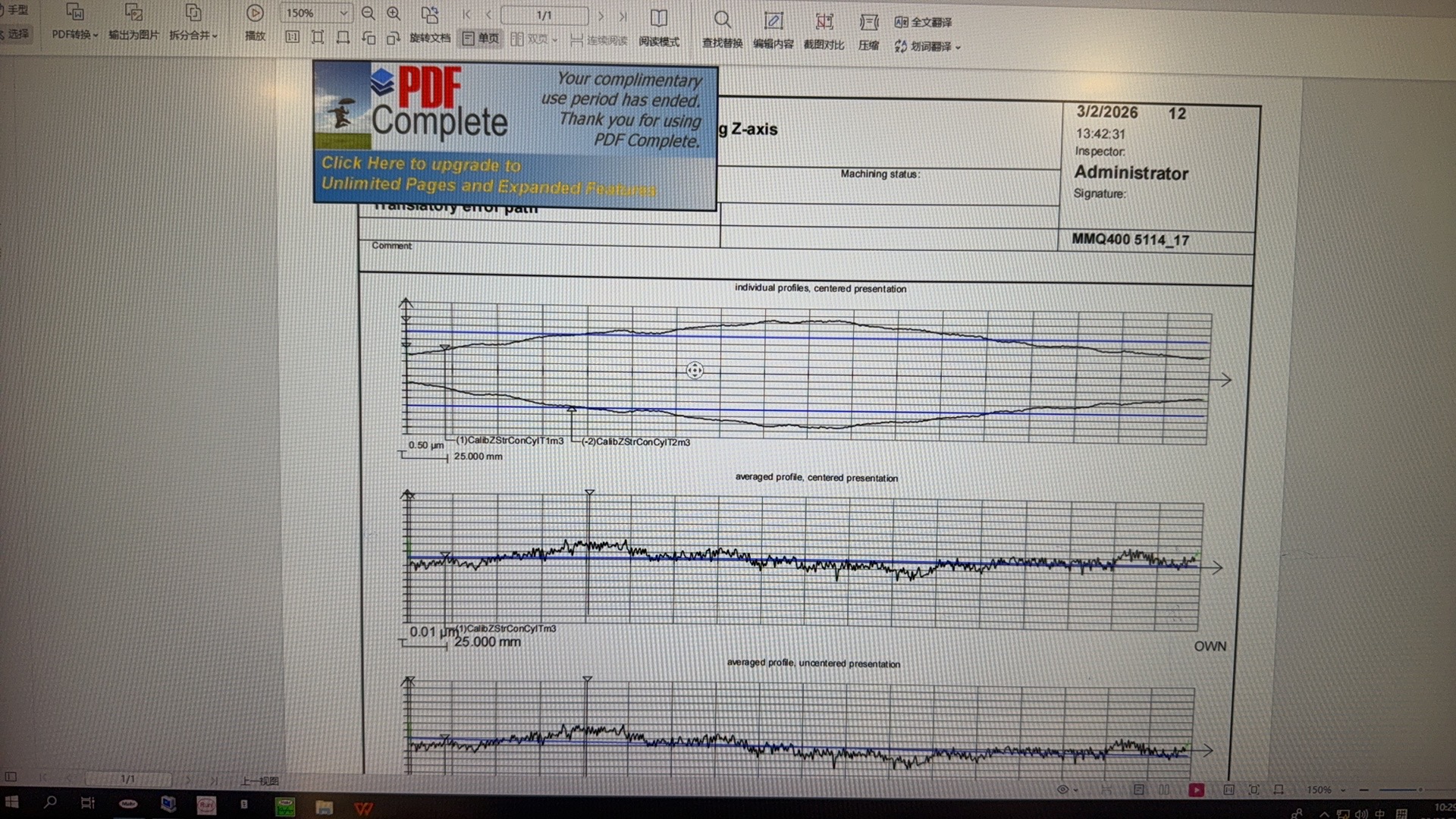
Task: Click the page number input field
Action: [x=544, y=15]
